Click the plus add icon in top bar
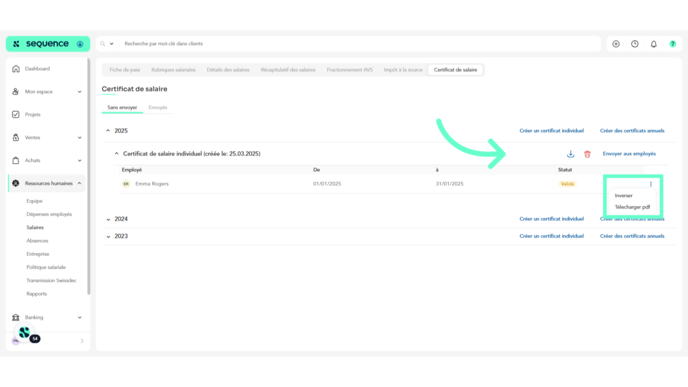This screenshot has width=688, height=387. click(616, 44)
